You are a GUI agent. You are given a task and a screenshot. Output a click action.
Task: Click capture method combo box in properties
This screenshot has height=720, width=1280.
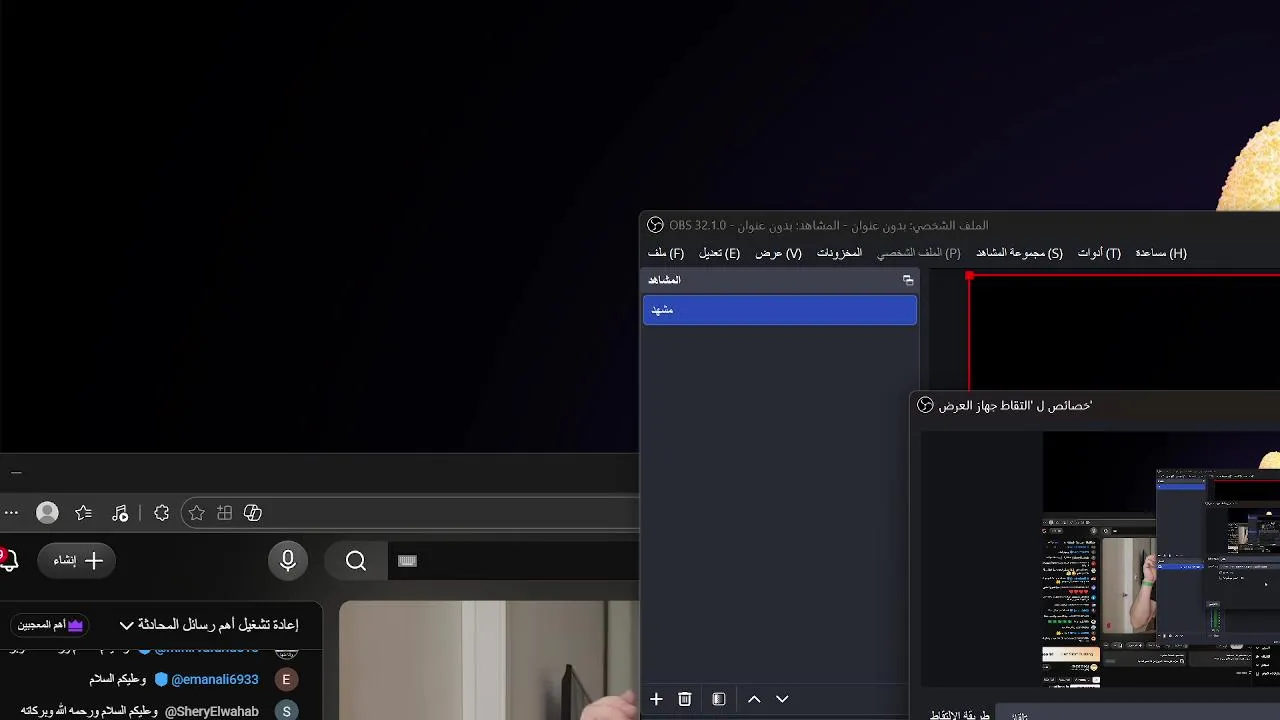(x=1138, y=714)
